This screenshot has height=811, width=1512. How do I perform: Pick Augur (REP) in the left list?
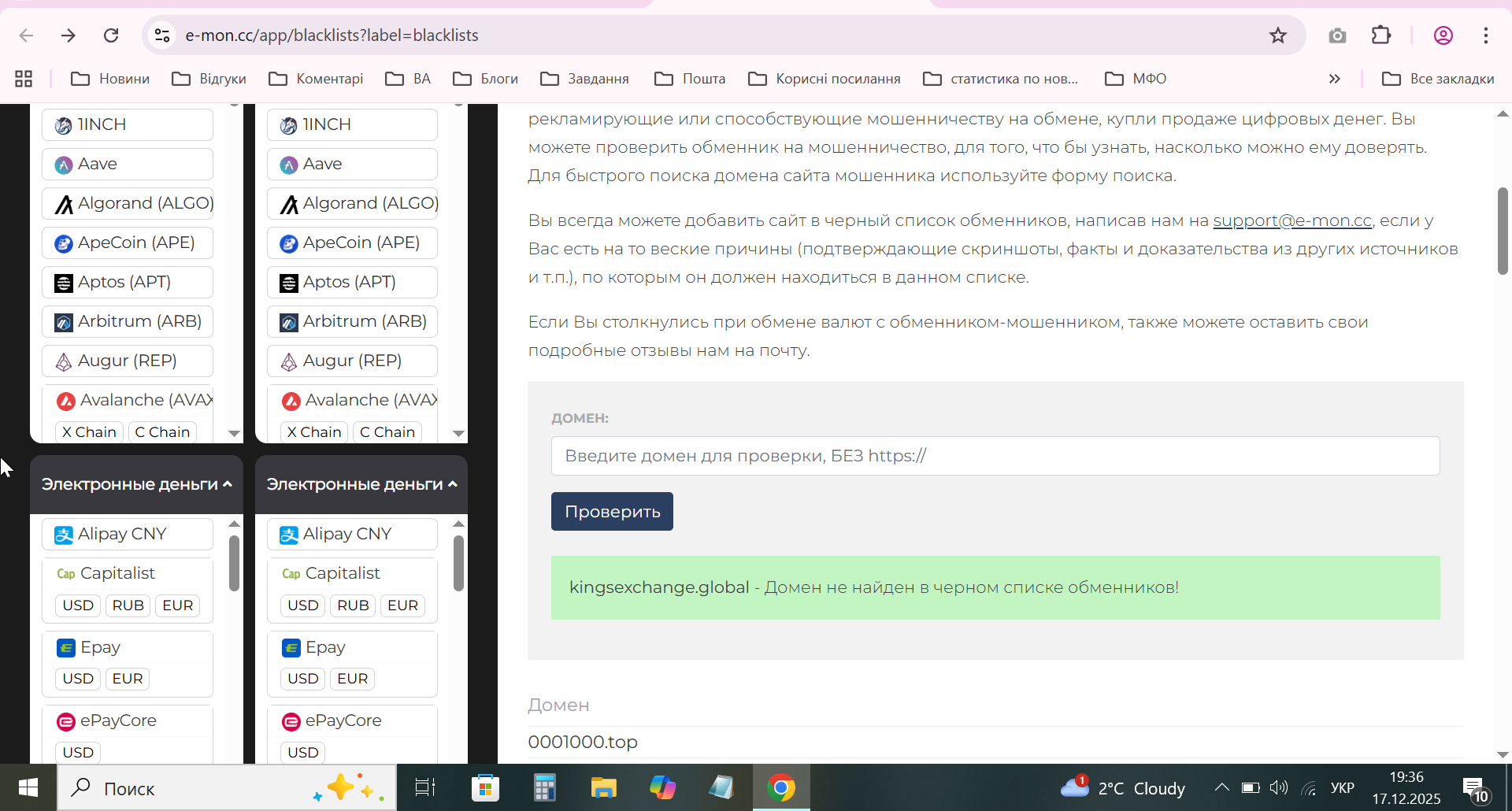click(128, 361)
